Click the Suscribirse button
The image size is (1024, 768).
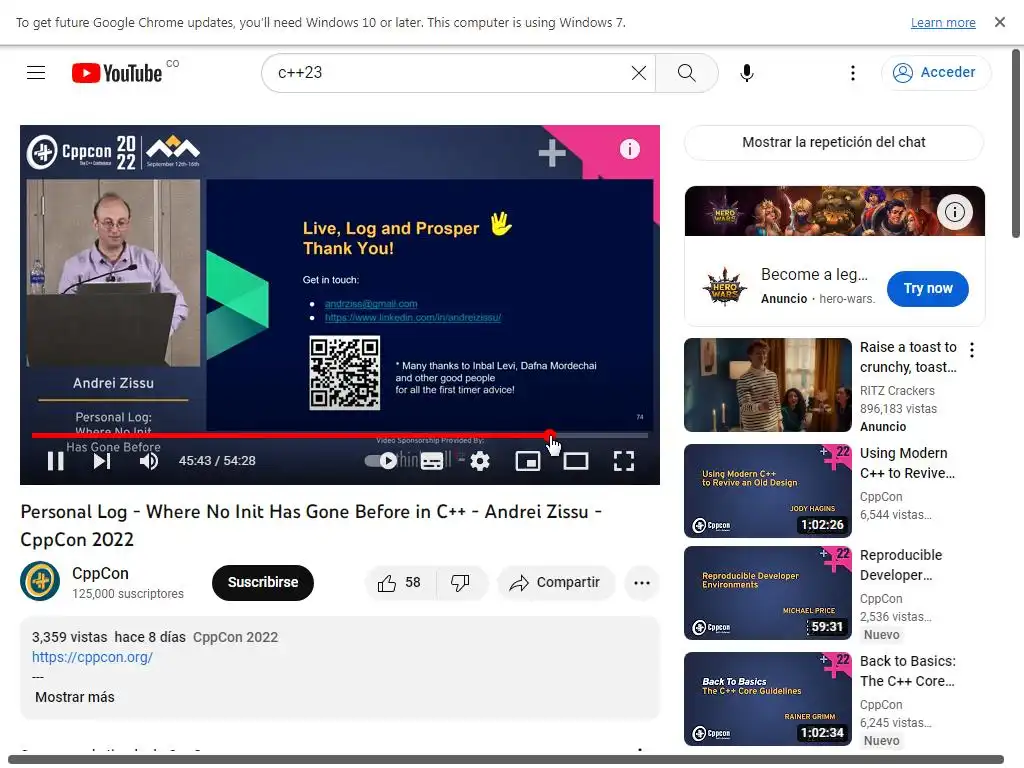point(263,583)
